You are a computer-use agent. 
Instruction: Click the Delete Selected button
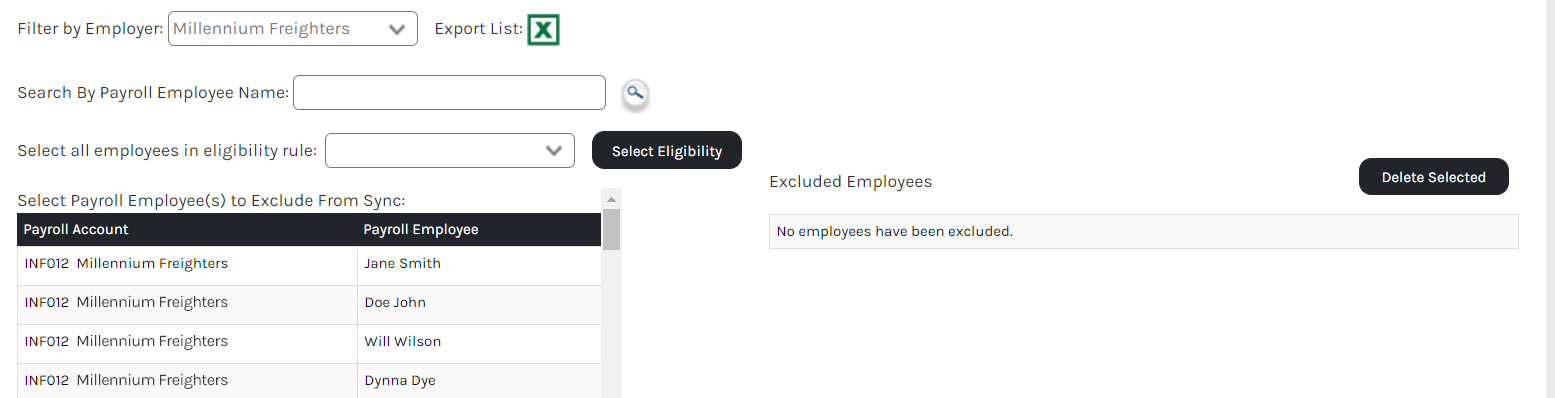1434,176
